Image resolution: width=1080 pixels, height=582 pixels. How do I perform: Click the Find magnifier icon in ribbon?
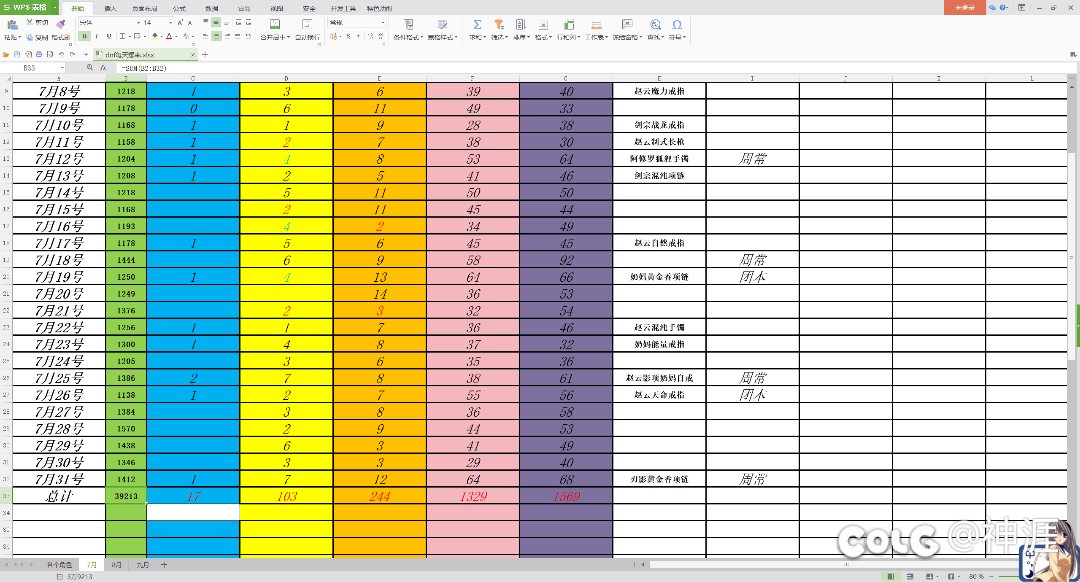pos(655,24)
